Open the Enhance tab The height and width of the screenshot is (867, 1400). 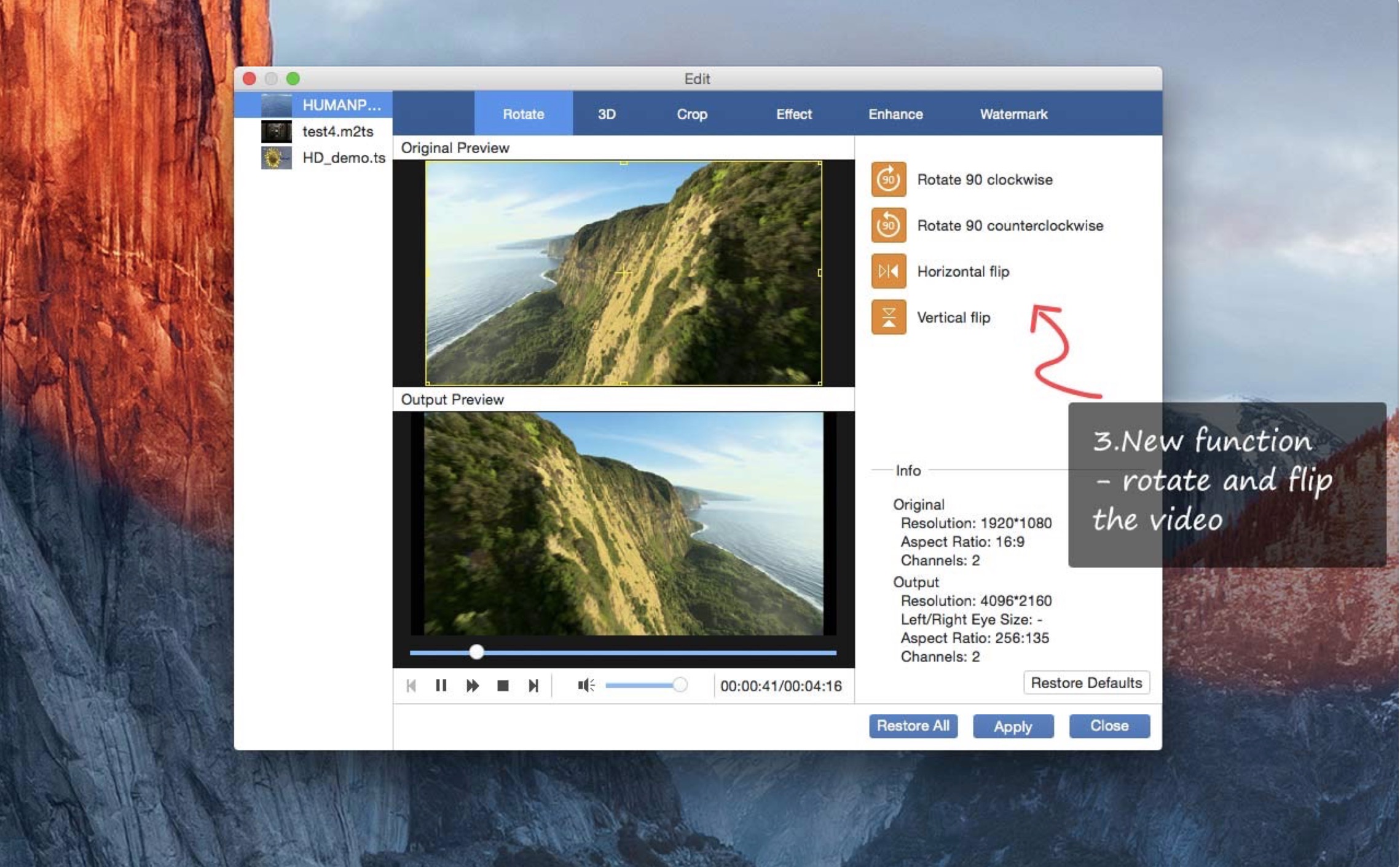(895, 114)
